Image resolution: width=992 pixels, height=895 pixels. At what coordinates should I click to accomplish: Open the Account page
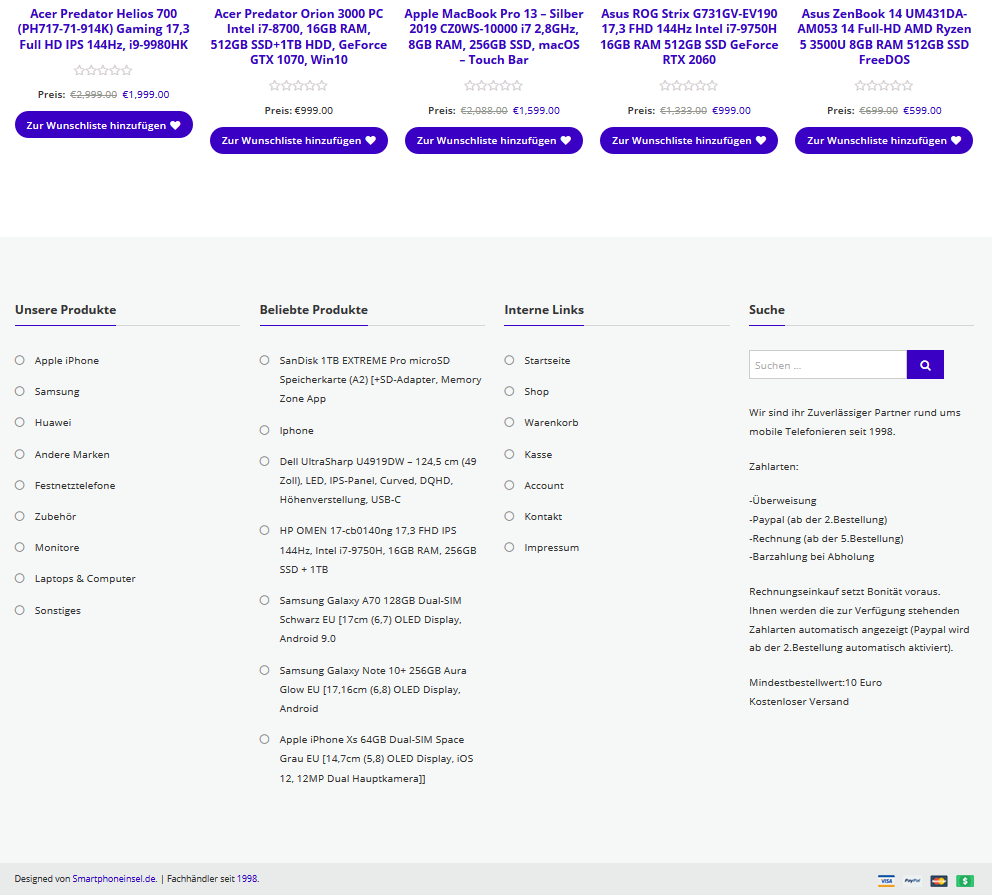tap(543, 485)
